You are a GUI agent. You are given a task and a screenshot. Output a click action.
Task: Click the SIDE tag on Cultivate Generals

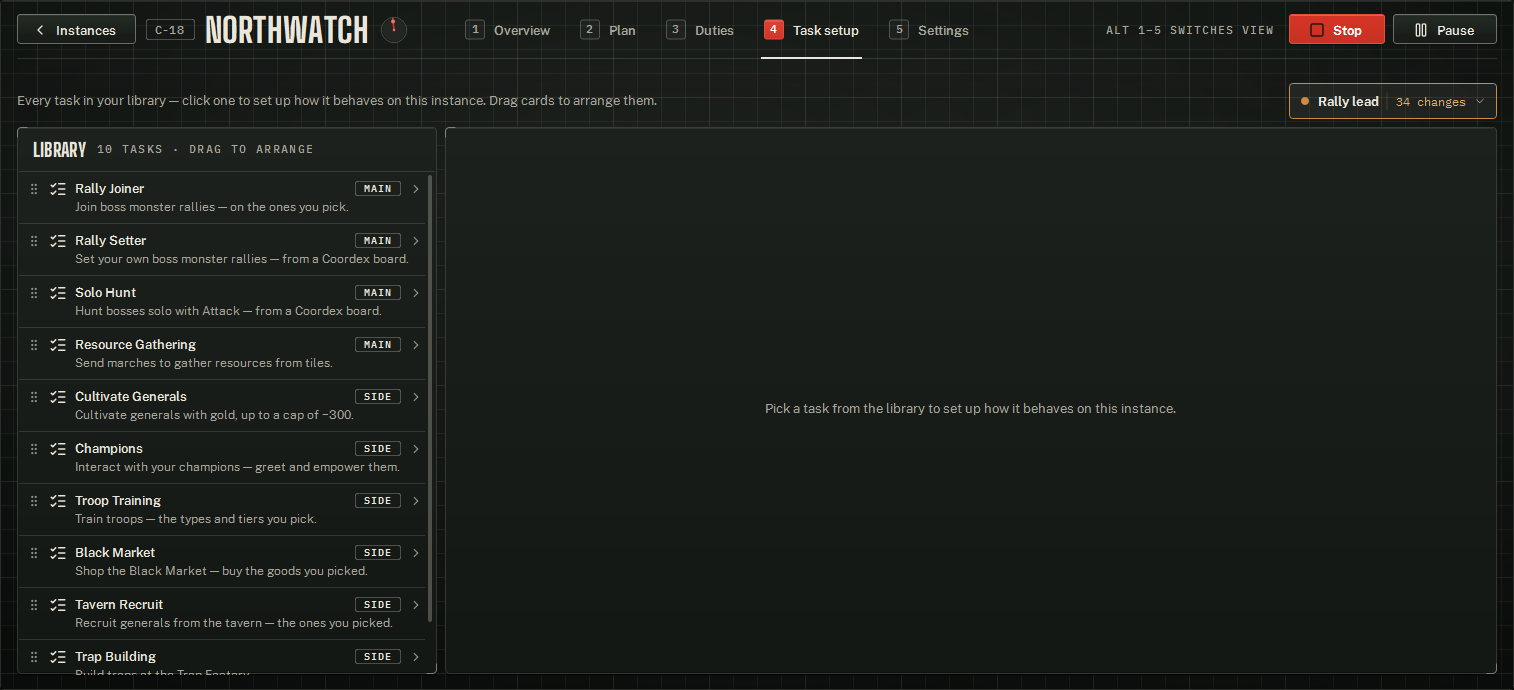click(x=378, y=396)
